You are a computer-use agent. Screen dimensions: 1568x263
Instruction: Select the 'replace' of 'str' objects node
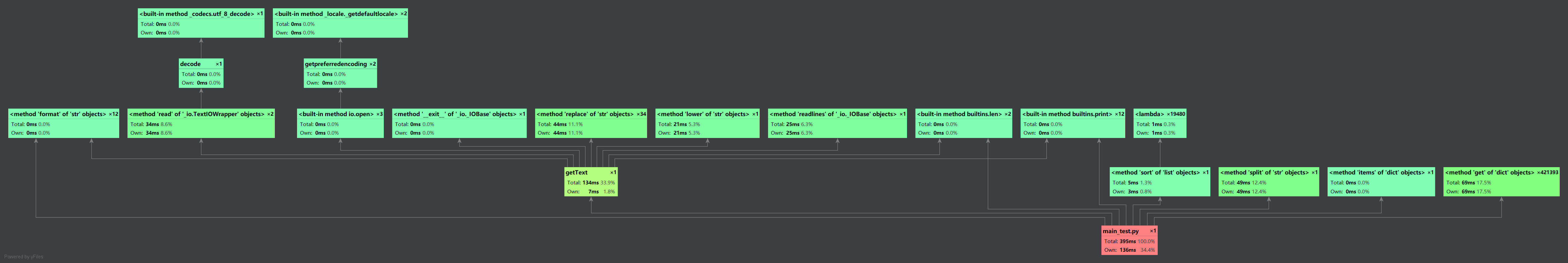tap(590, 123)
